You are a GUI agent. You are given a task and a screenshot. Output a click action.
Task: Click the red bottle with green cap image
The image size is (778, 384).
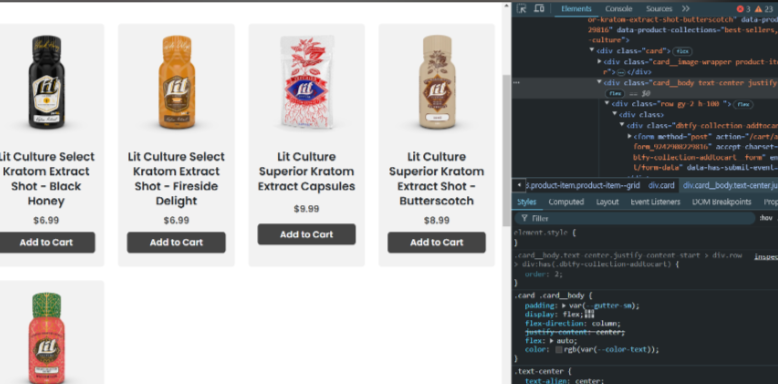[46, 338]
